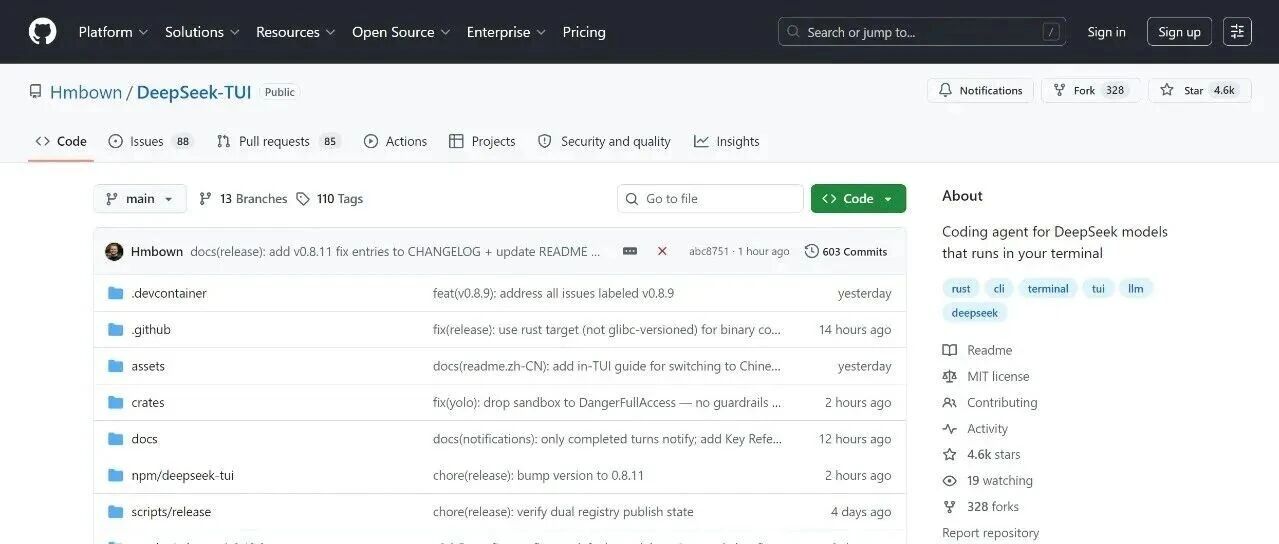Open the GitHub logo homepage

[x=43, y=32]
